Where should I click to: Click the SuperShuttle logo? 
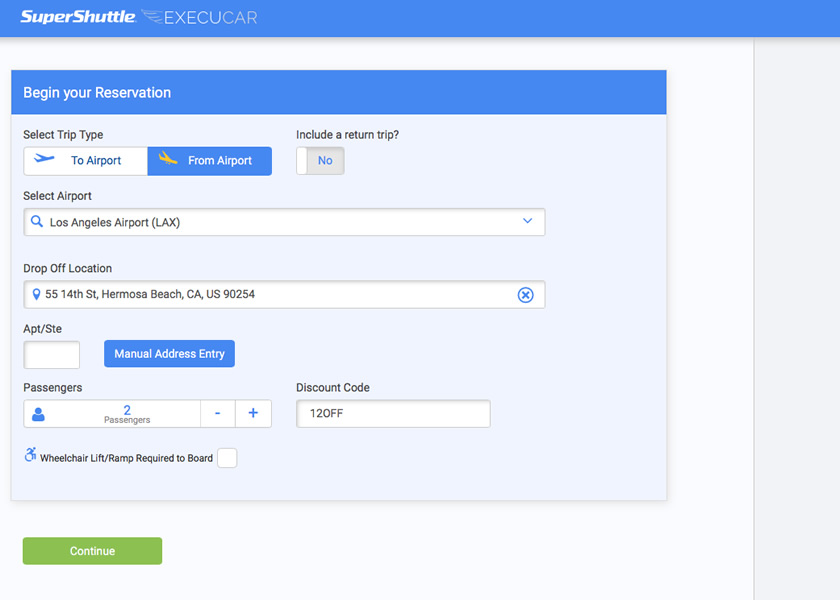pos(78,17)
